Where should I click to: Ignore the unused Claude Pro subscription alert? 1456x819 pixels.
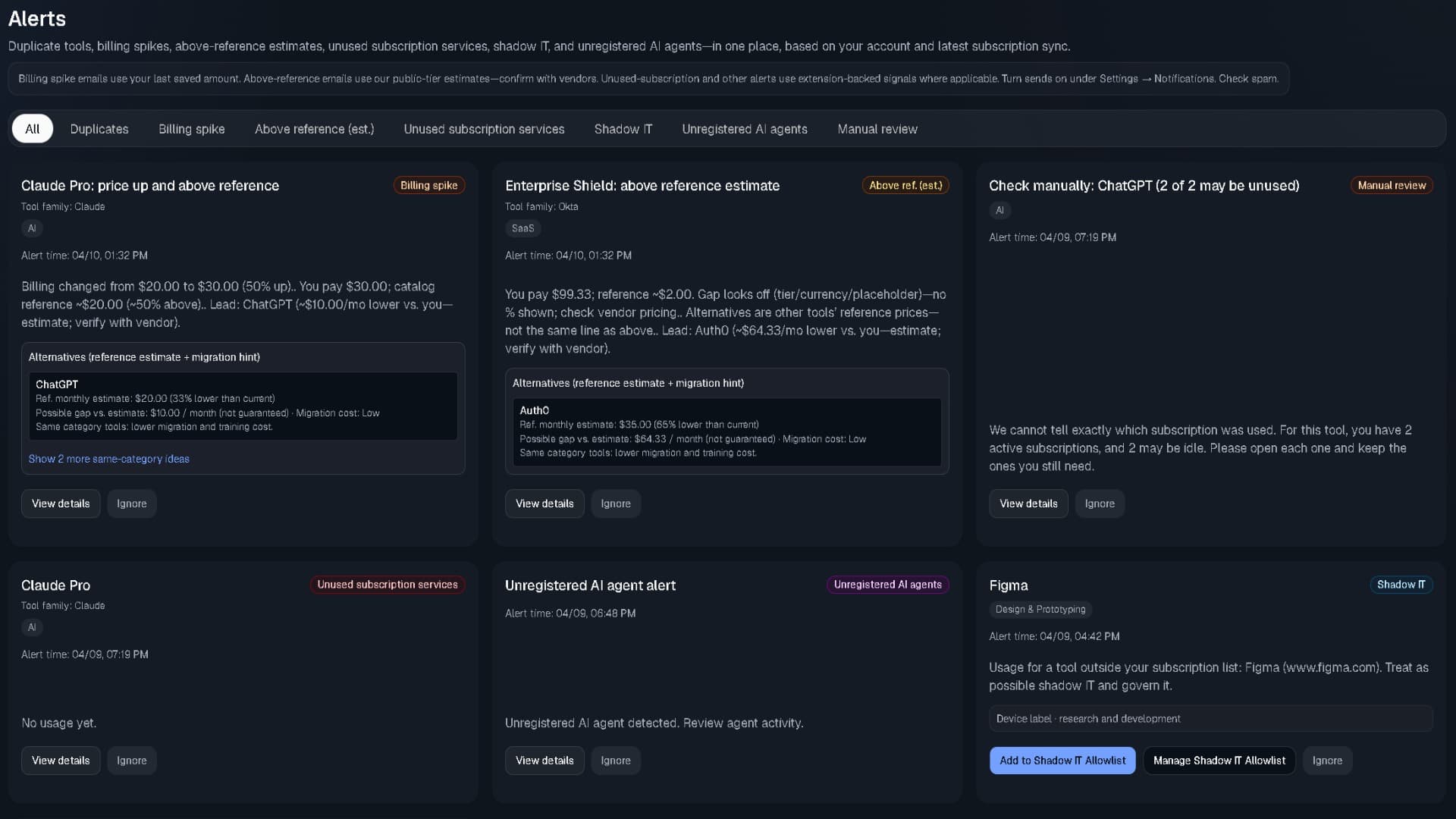point(131,761)
